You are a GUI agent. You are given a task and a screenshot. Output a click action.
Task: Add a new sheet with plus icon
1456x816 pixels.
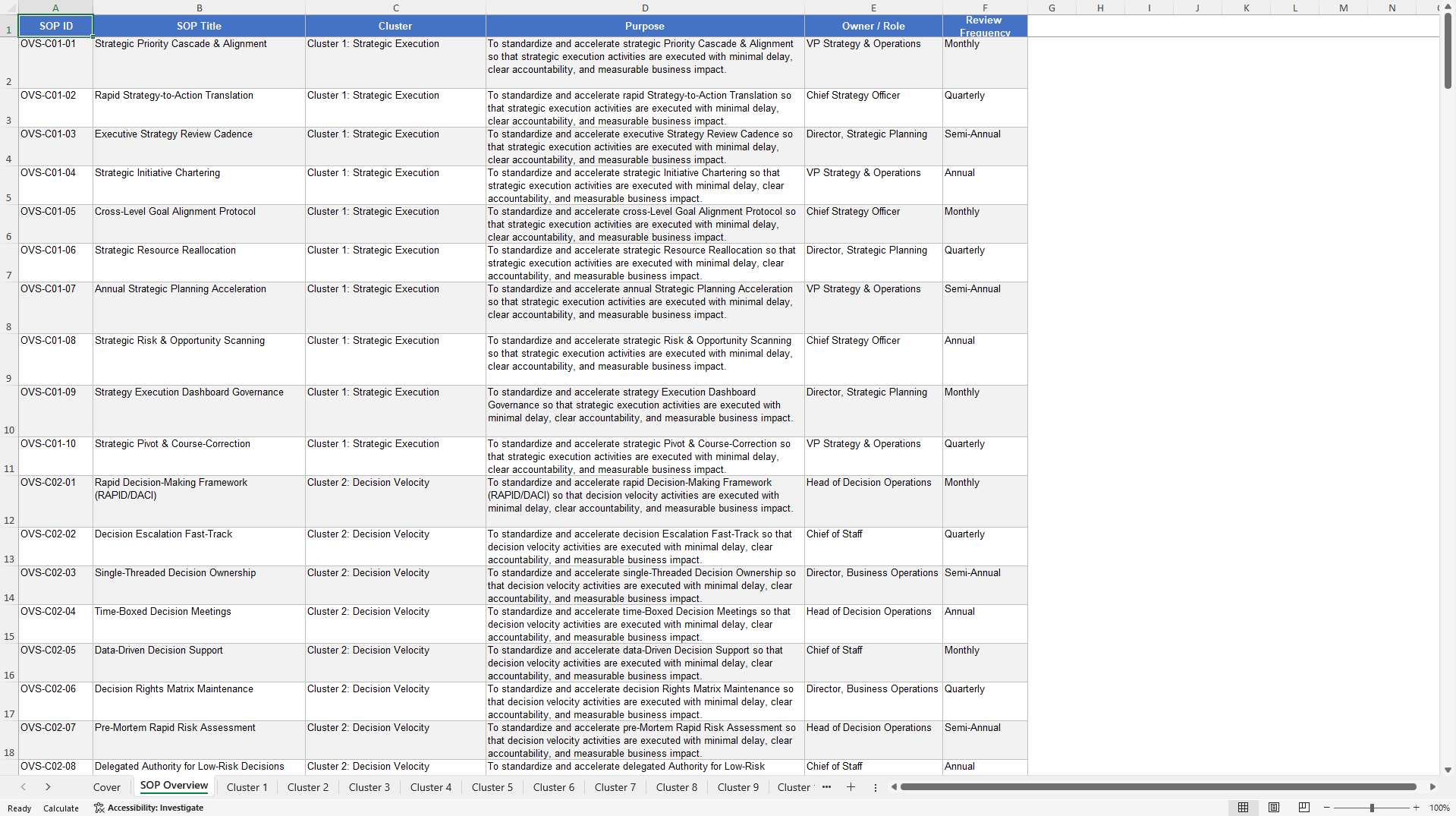coord(851,787)
